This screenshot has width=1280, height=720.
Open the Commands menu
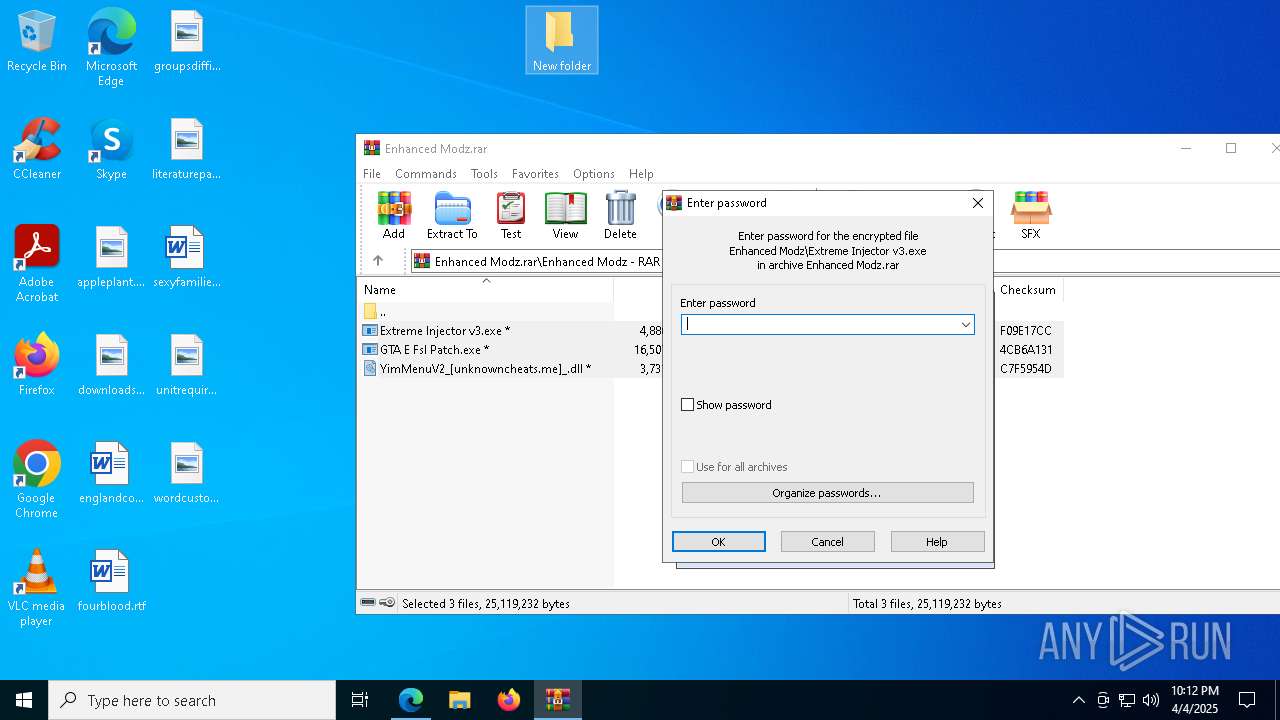426,173
